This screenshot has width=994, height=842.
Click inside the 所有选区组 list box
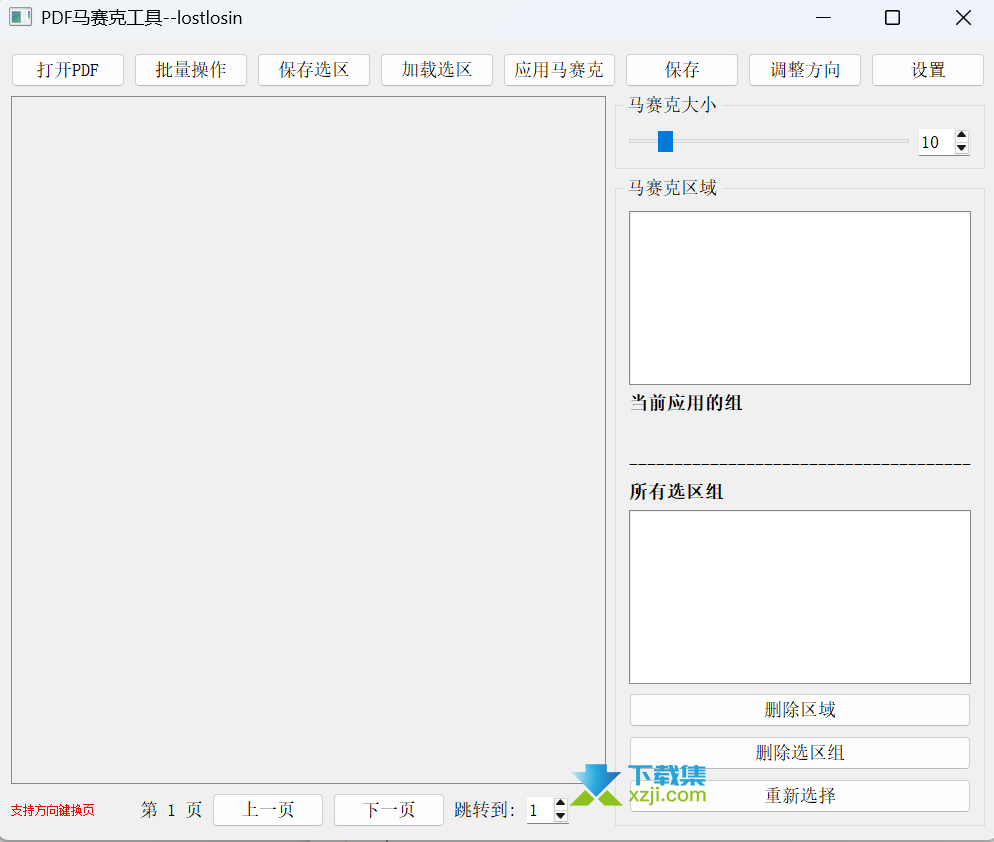pos(800,597)
